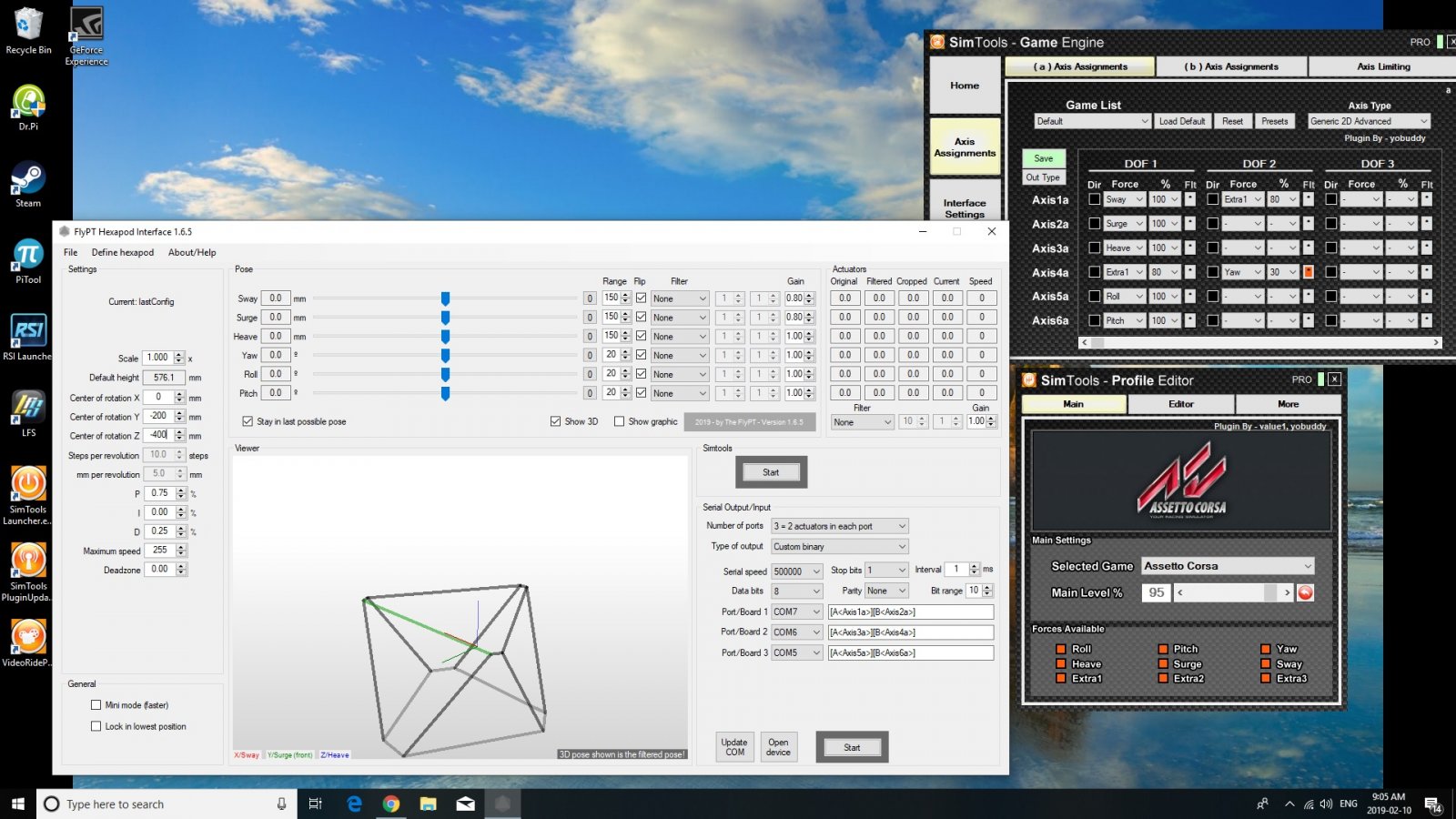This screenshot has height=819, width=1456.
Task: Open File Explorer from the taskbar
Action: pos(428,804)
